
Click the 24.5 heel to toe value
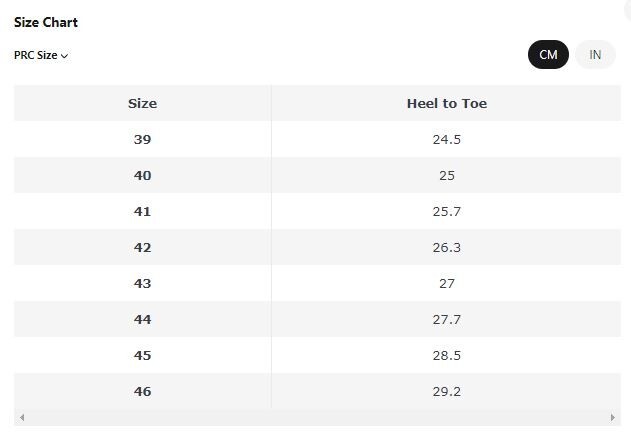tap(446, 139)
